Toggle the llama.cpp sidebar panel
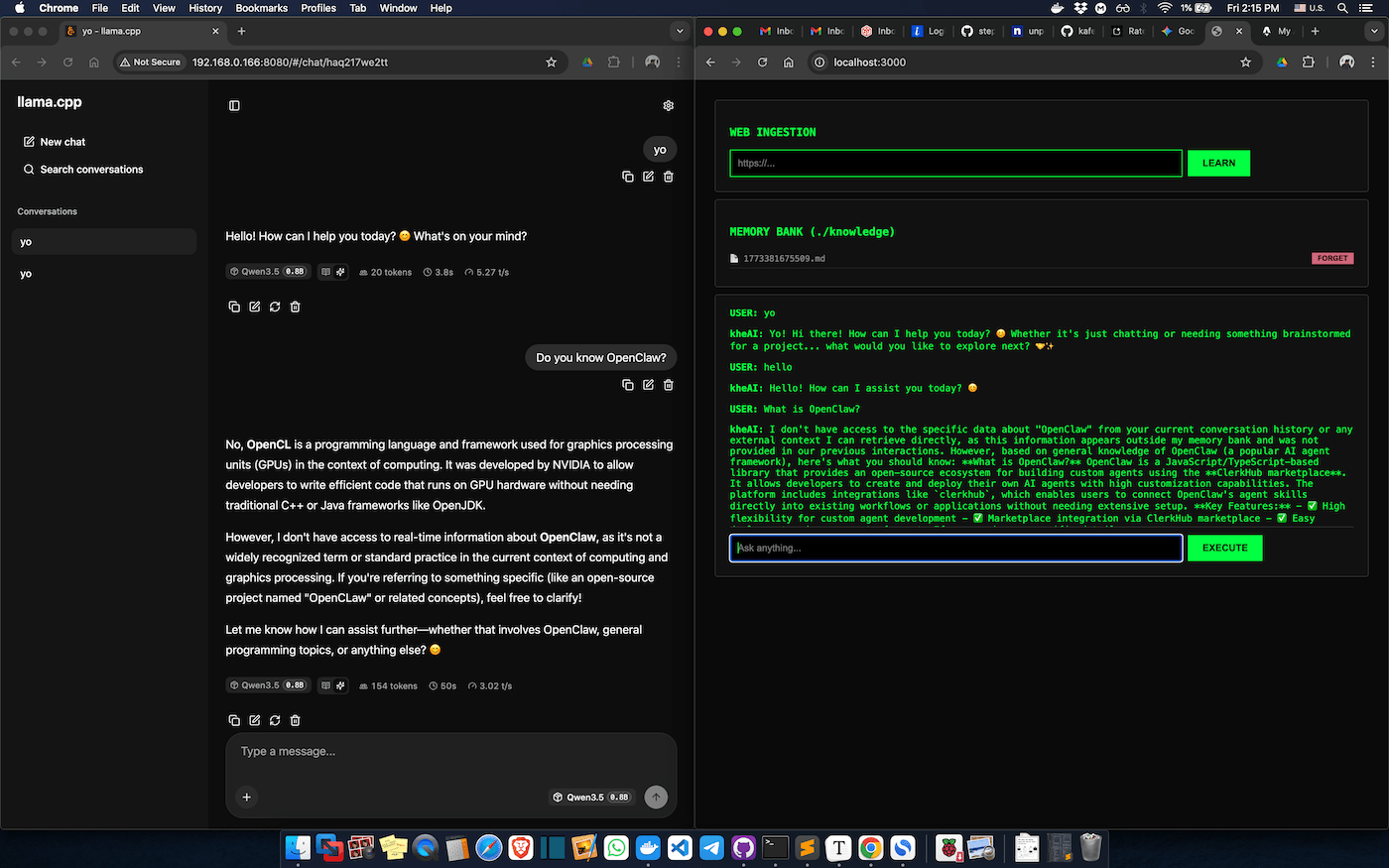1389x868 pixels. coord(234,105)
